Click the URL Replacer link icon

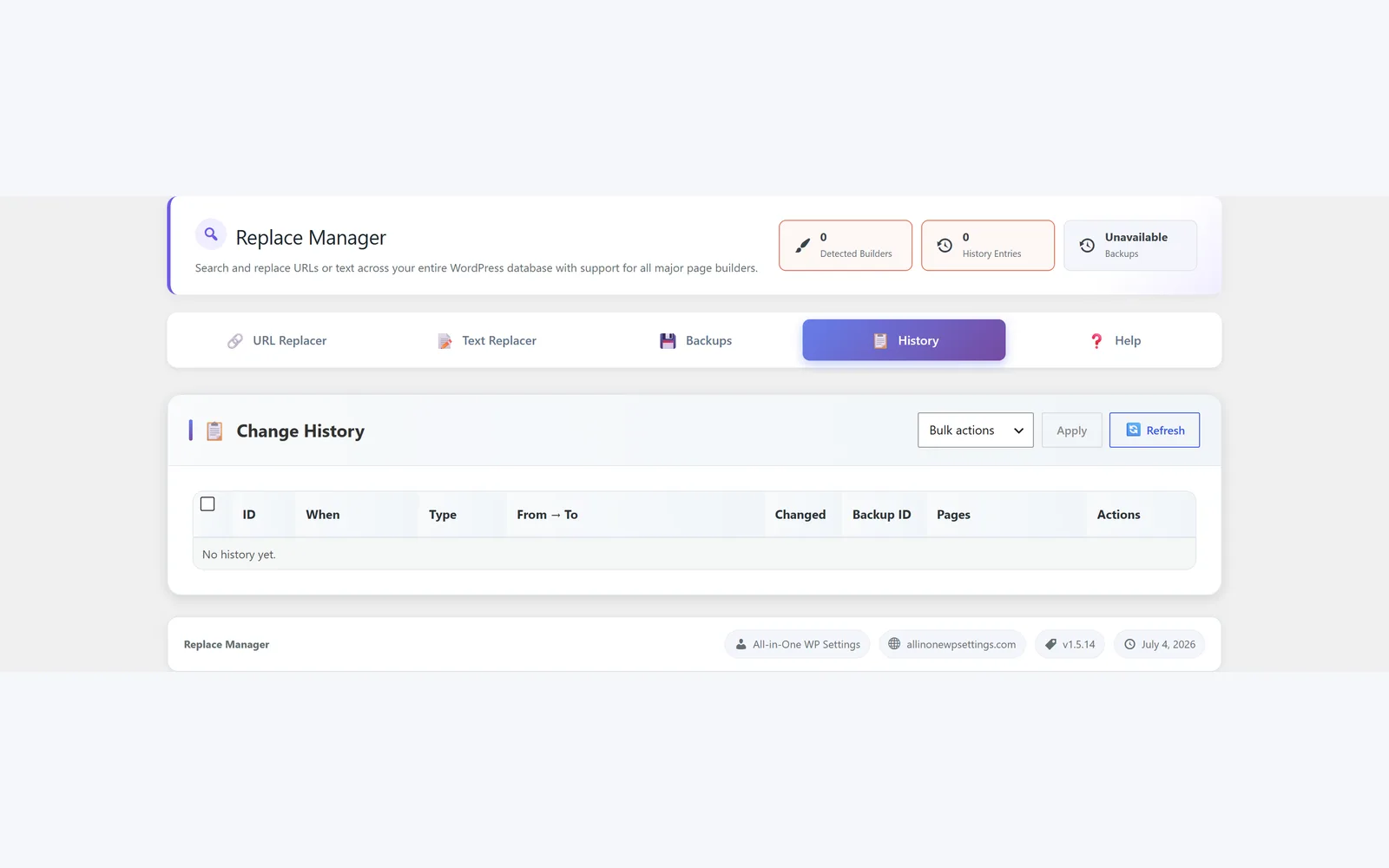pos(235,341)
